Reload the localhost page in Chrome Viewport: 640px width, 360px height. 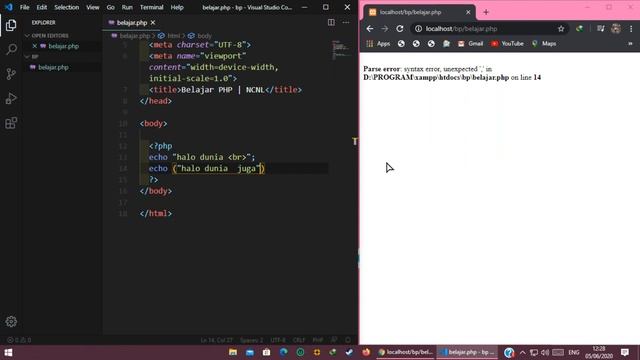(x=400, y=29)
